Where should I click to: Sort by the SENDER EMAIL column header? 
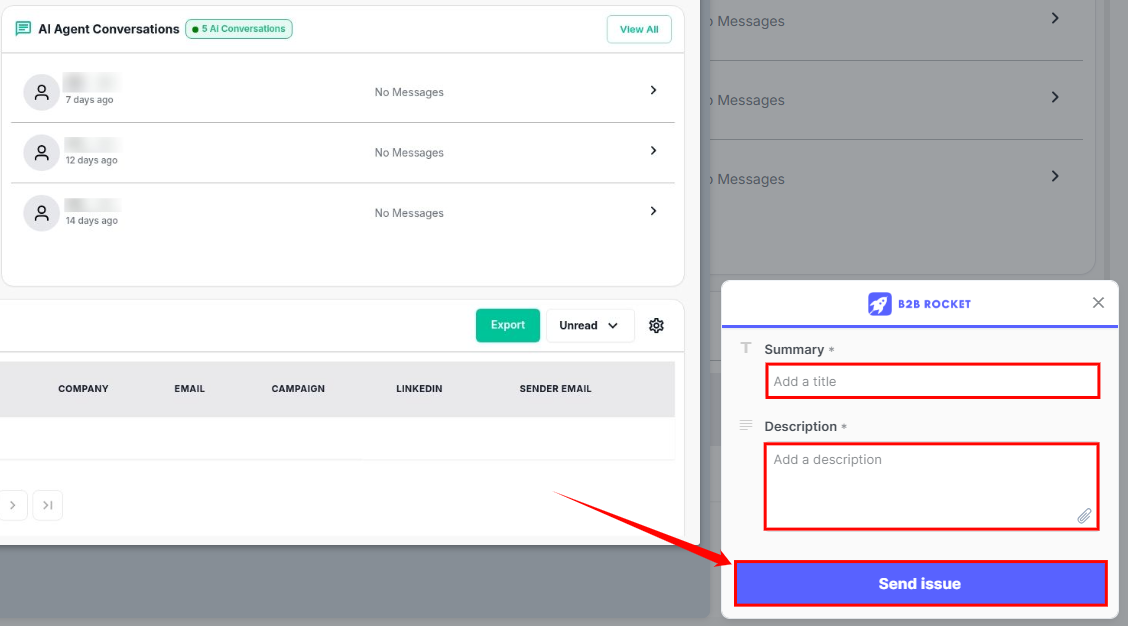[555, 389]
